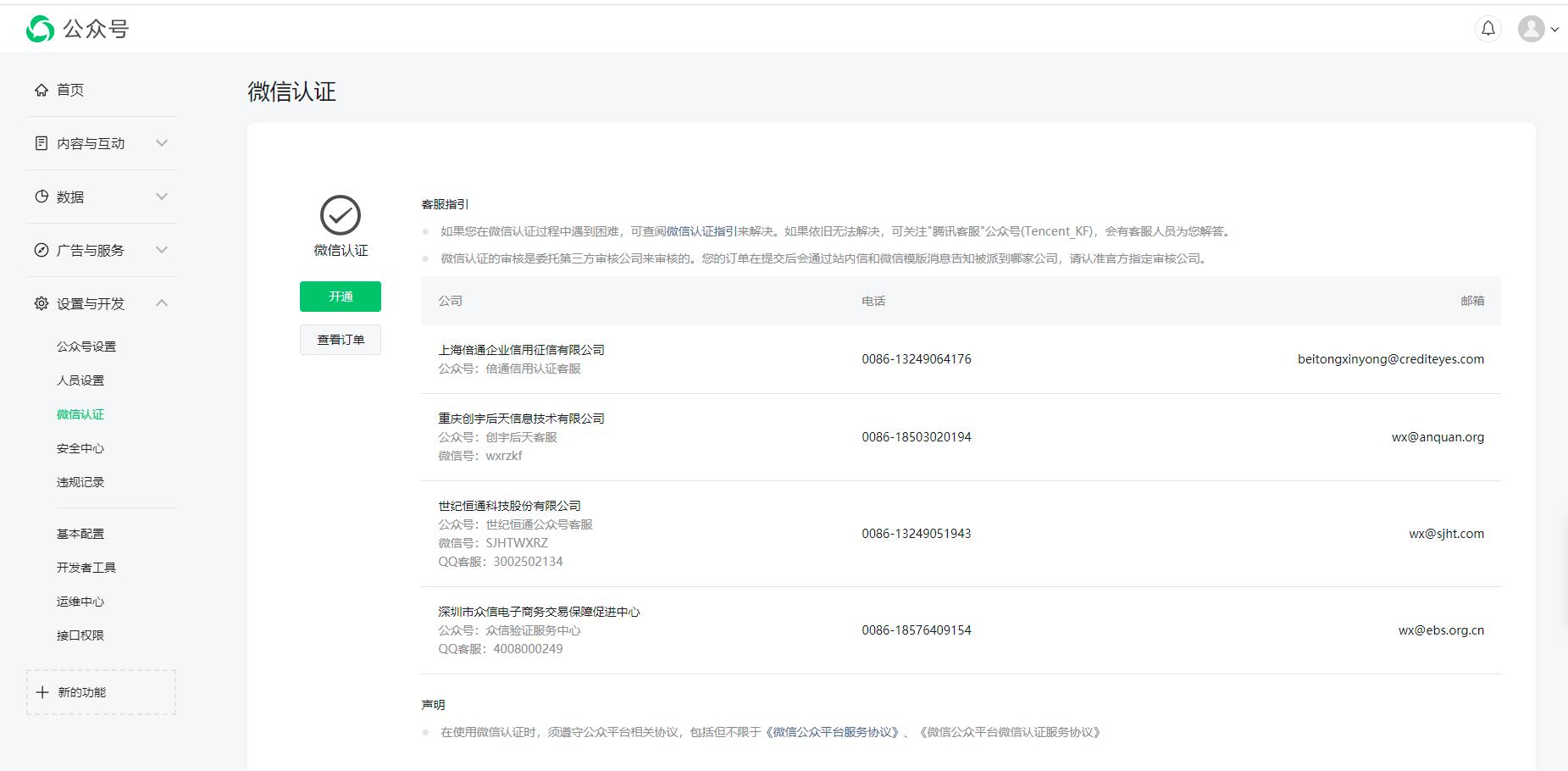
Task: Click the 公司 column header
Action: (x=450, y=301)
